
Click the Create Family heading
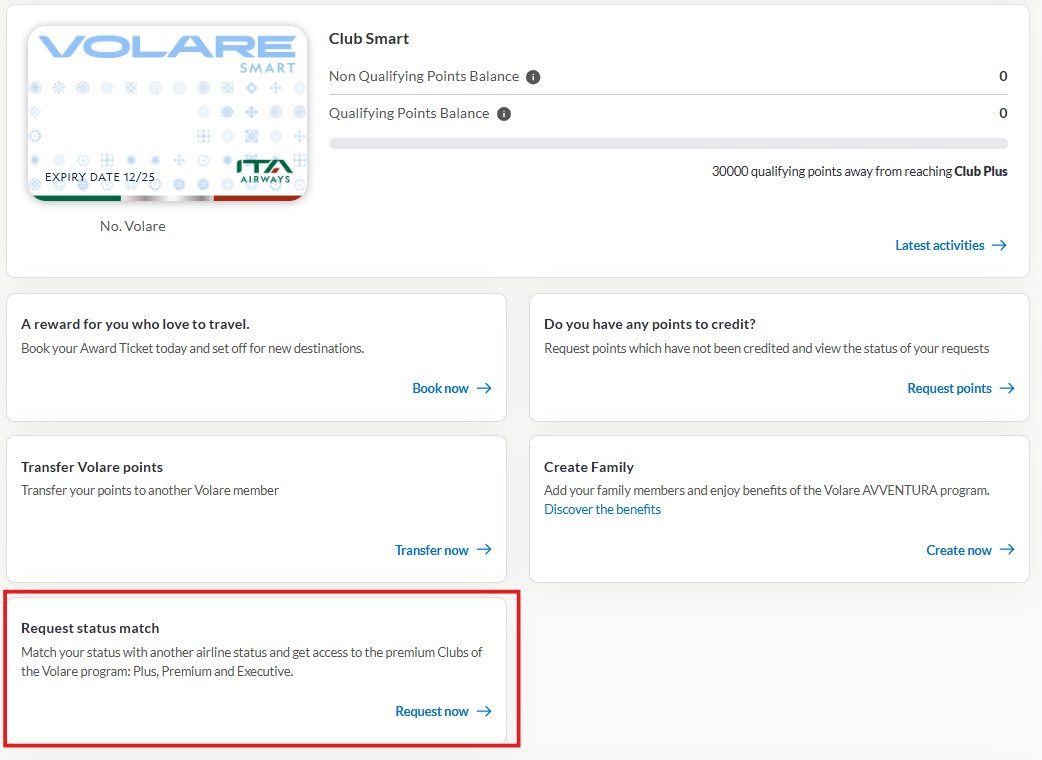589,467
